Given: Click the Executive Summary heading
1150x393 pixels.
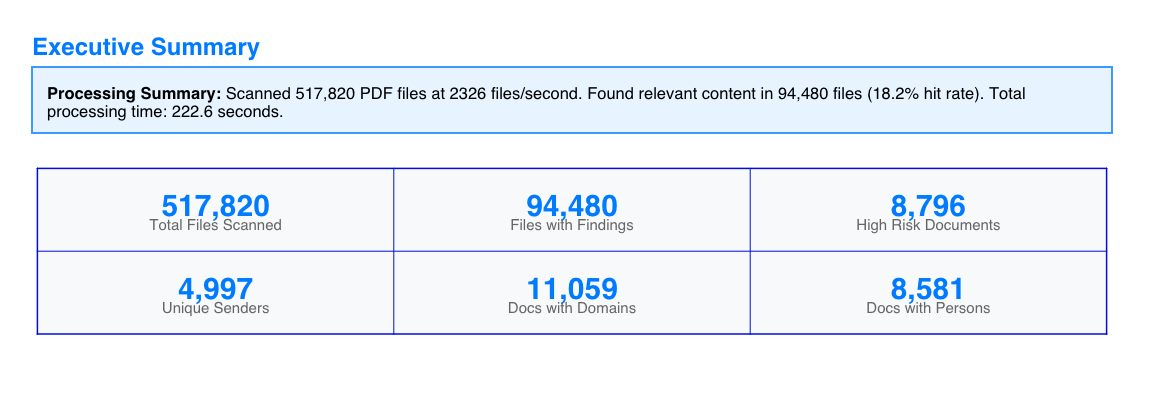Looking at the screenshot, I should click(x=146, y=47).
